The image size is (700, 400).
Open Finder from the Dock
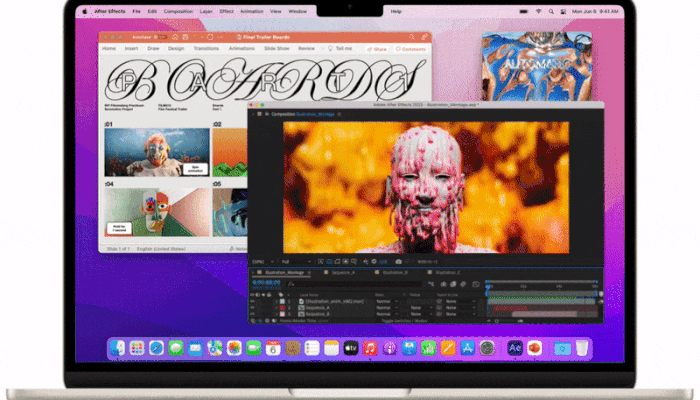coord(117,348)
